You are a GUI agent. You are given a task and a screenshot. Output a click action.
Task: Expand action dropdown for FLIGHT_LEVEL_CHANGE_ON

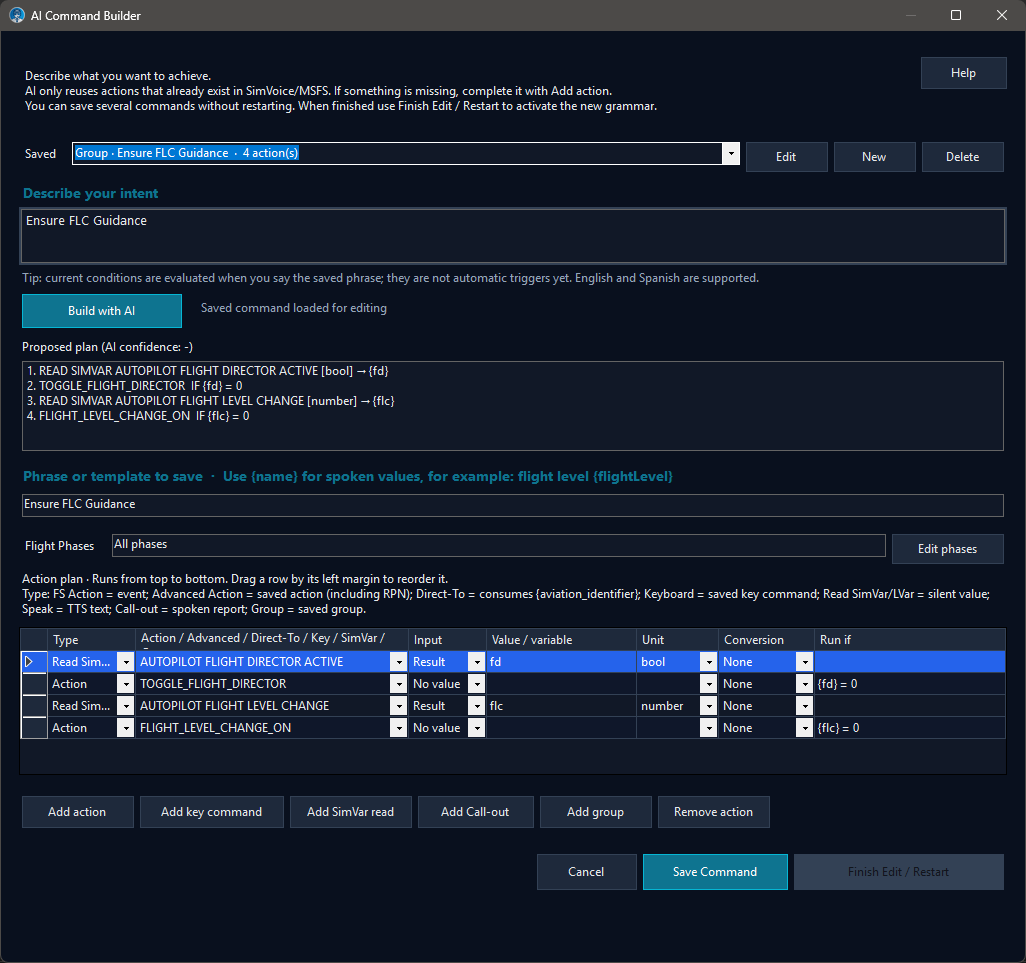coord(398,728)
